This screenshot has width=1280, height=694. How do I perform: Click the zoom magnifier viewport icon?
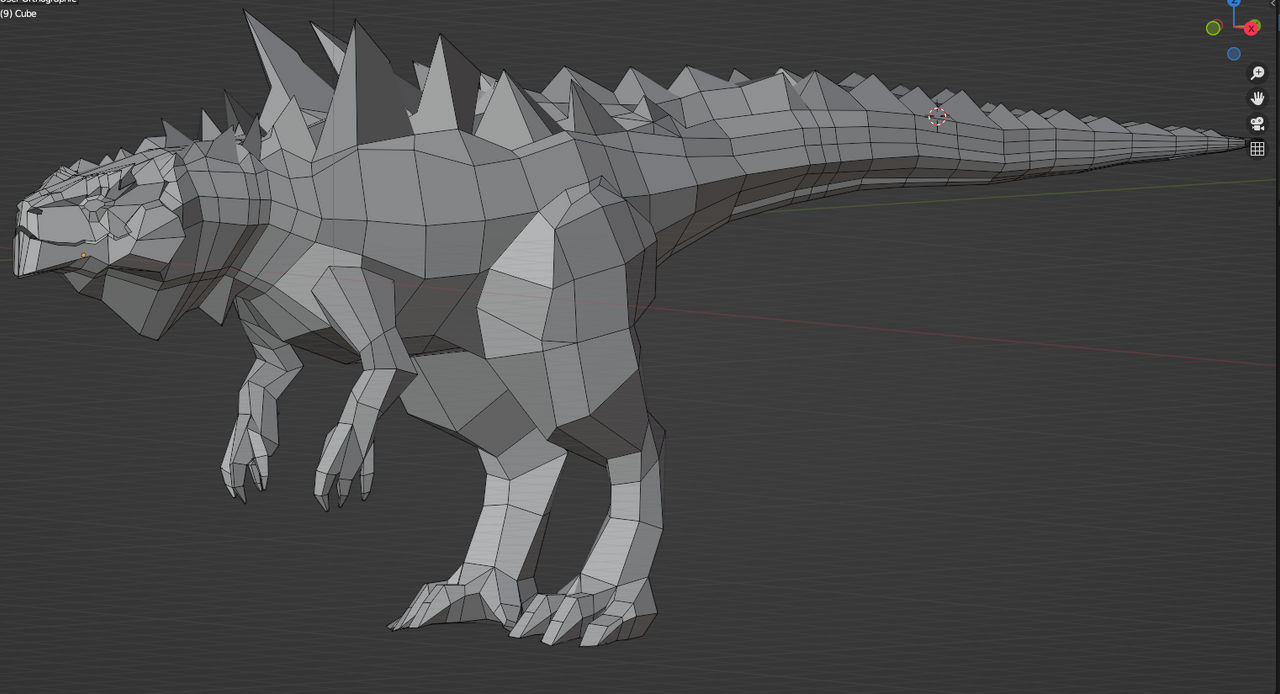point(1257,73)
